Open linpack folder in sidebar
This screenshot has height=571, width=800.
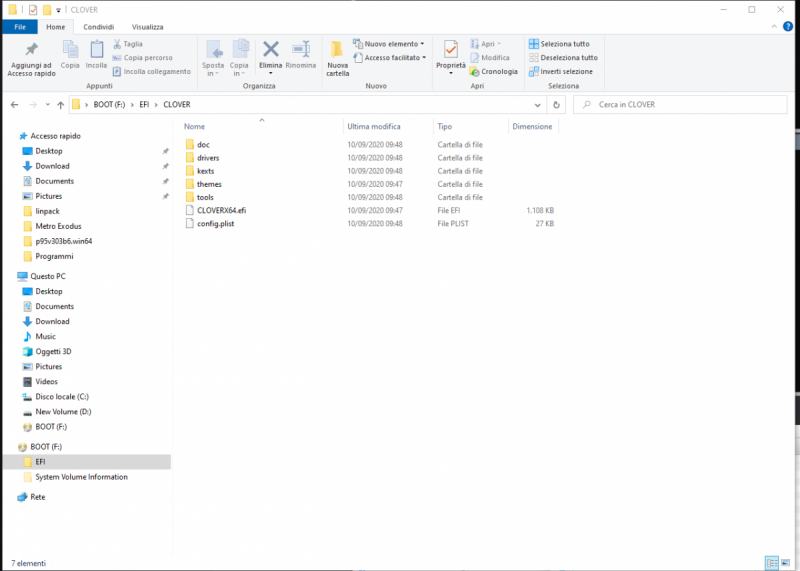point(47,211)
